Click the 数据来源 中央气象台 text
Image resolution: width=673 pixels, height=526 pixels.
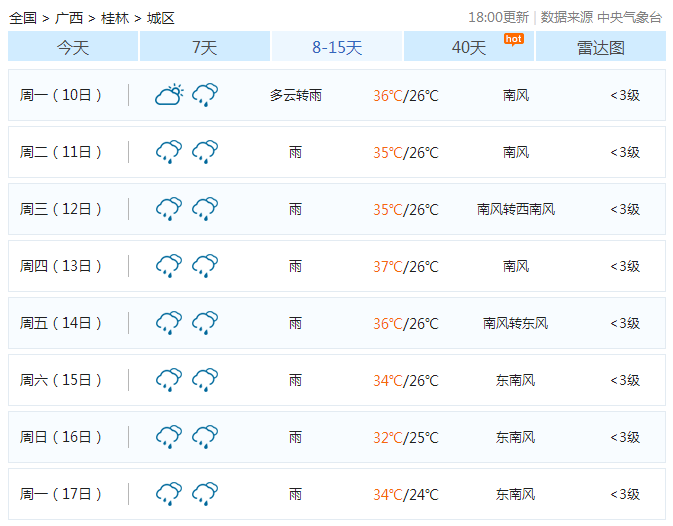[601, 17]
